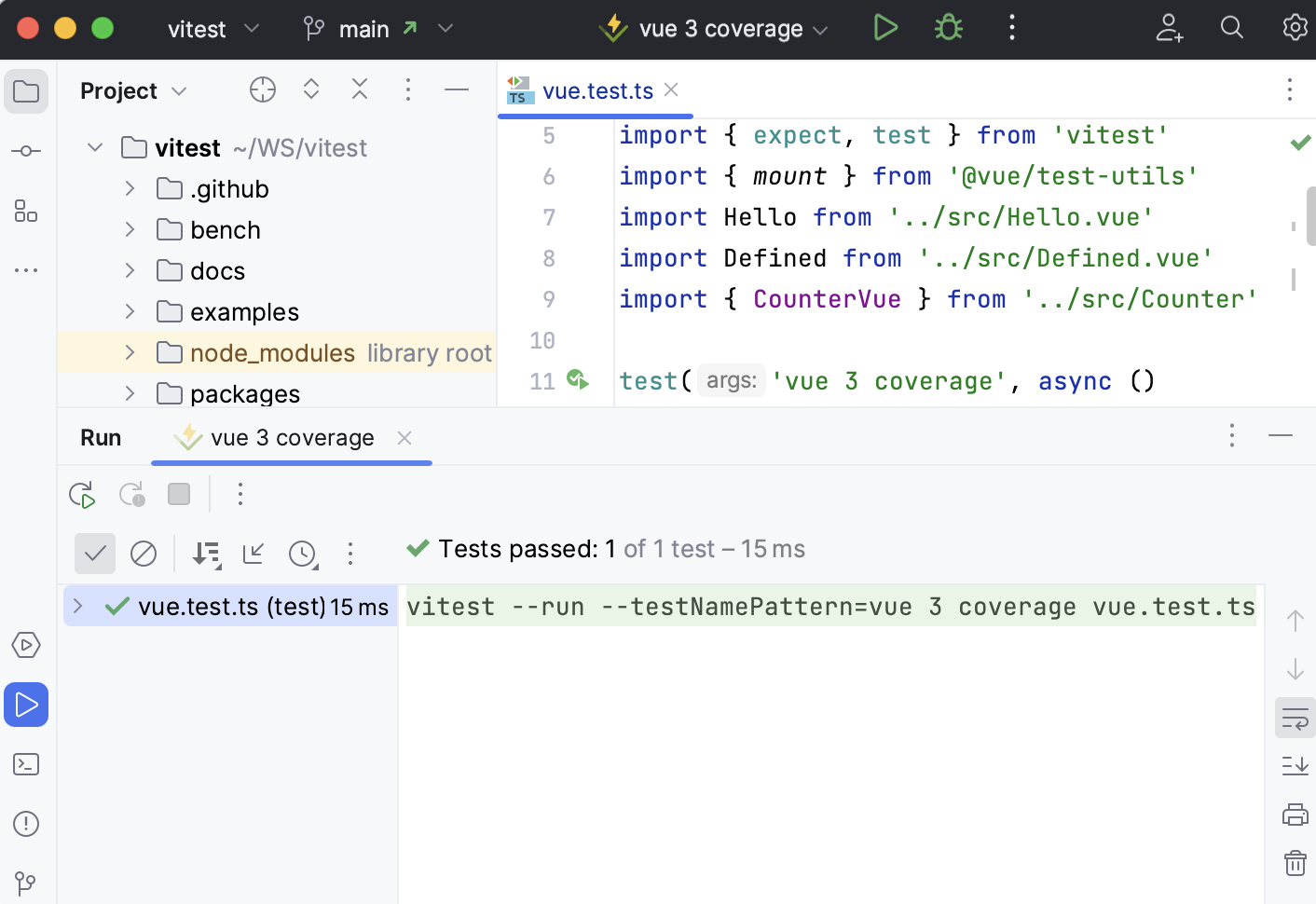Clear all console output with trash icon
The height and width of the screenshot is (904, 1316).
tap(1295, 863)
